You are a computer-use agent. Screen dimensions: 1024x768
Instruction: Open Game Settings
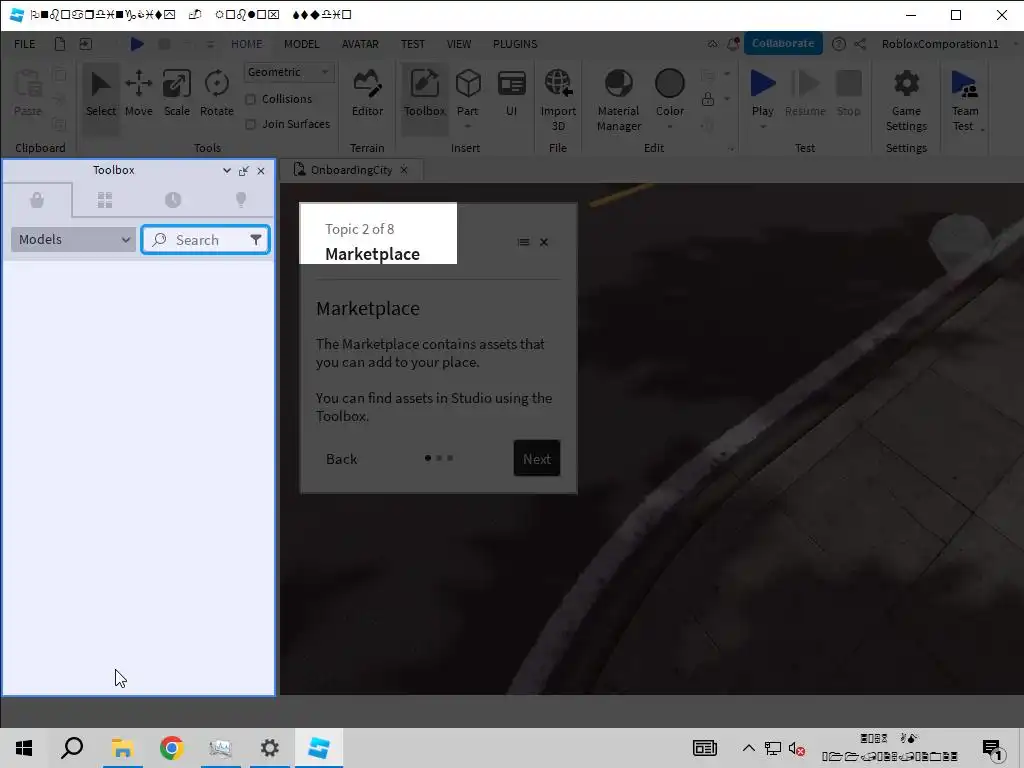906,101
